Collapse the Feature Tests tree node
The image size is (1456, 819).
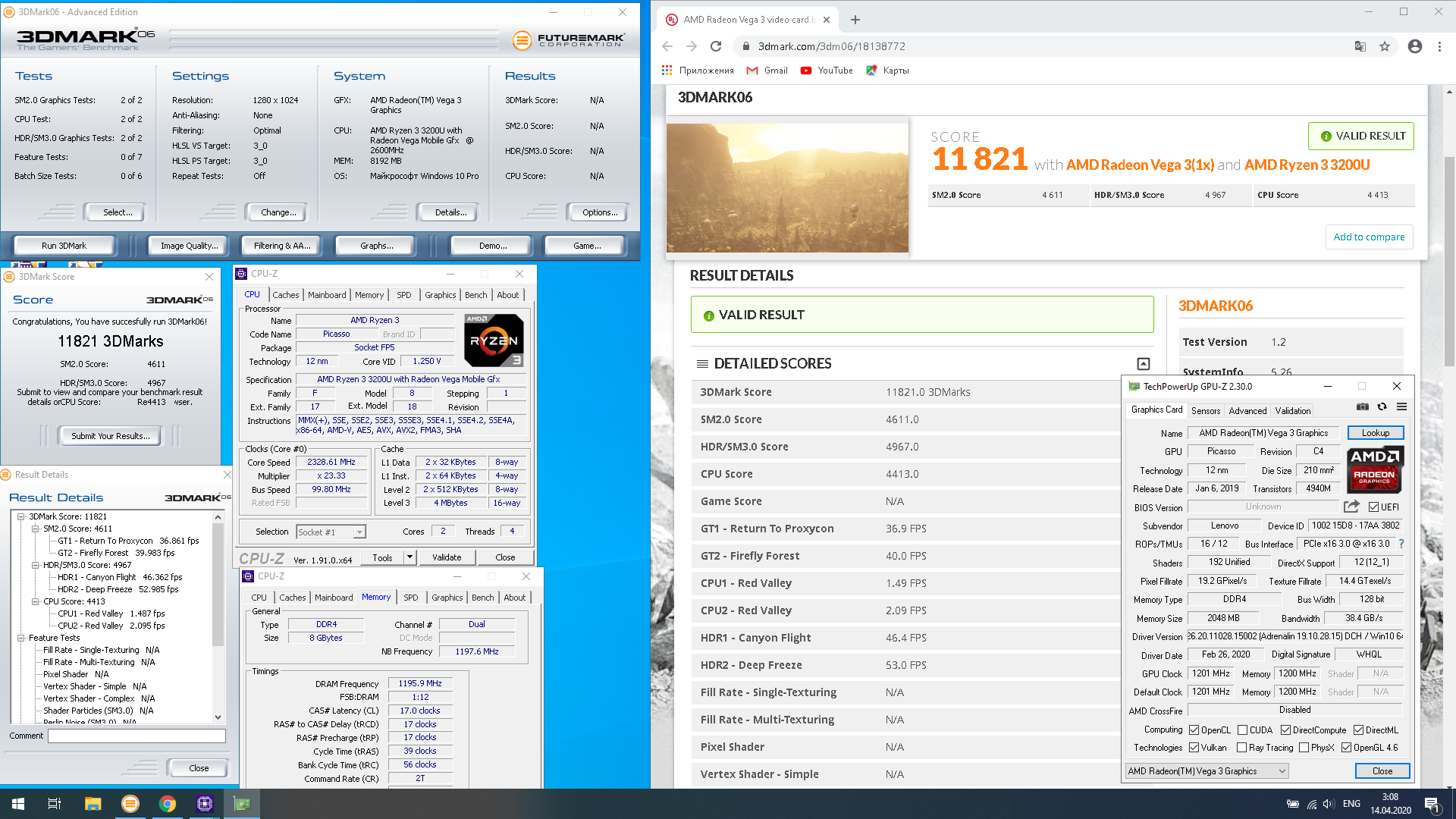(21, 638)
